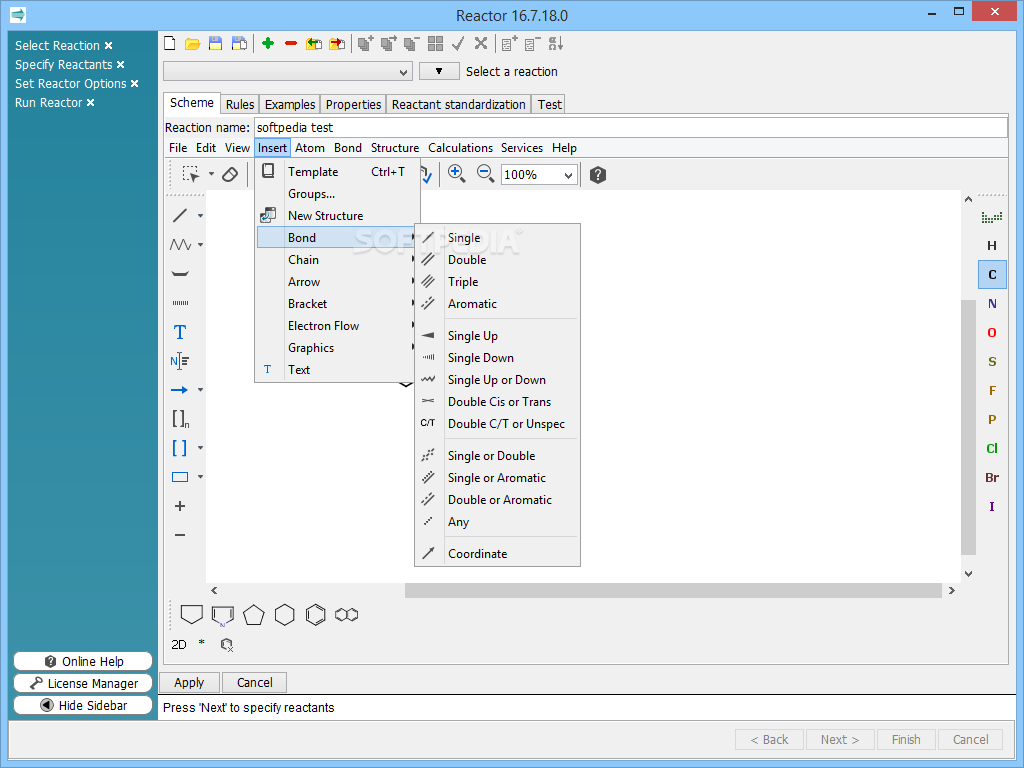Click the vertical canvas scrollbar thumb

pos(968,428)
